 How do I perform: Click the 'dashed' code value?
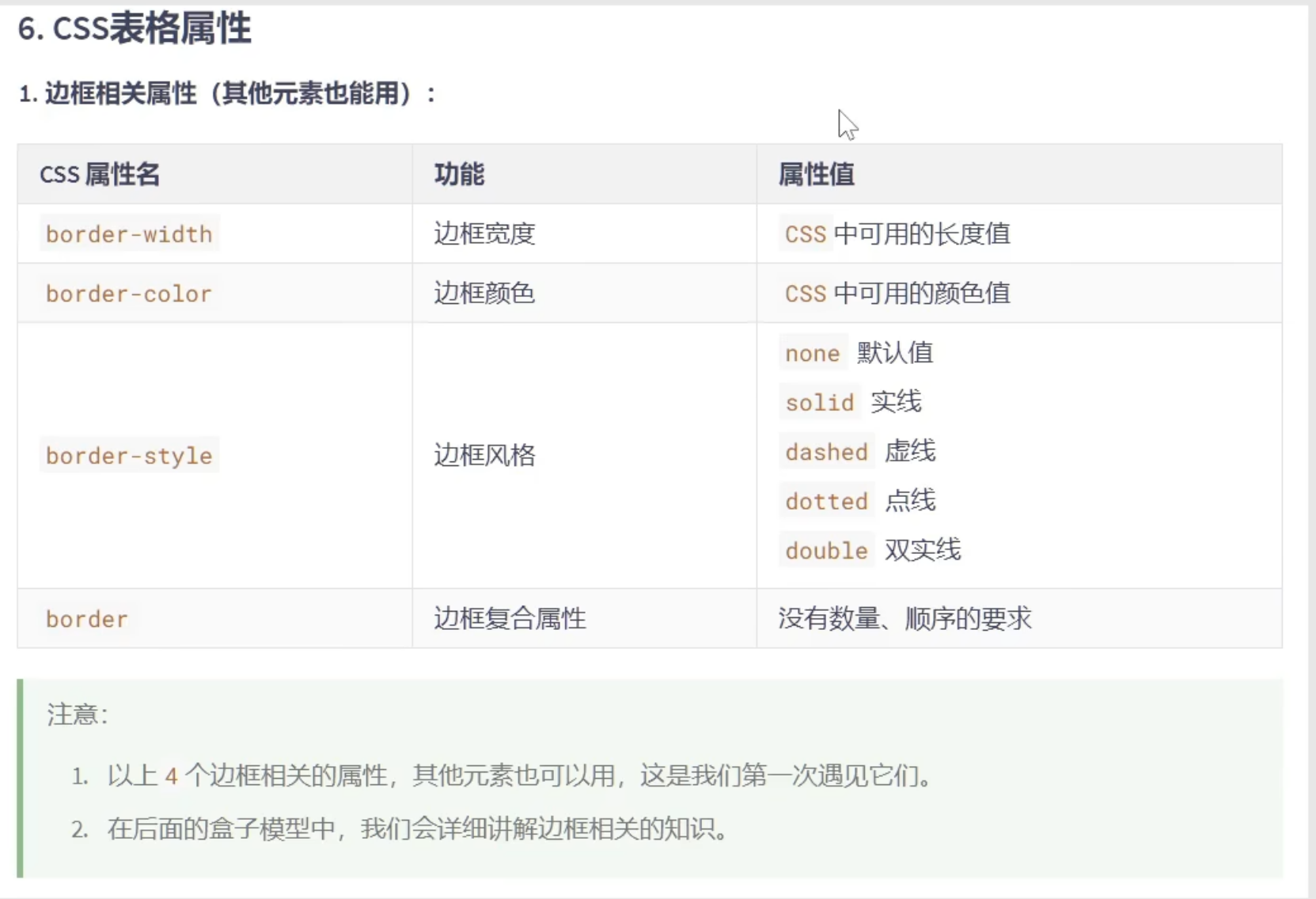(x=826, y=452)
